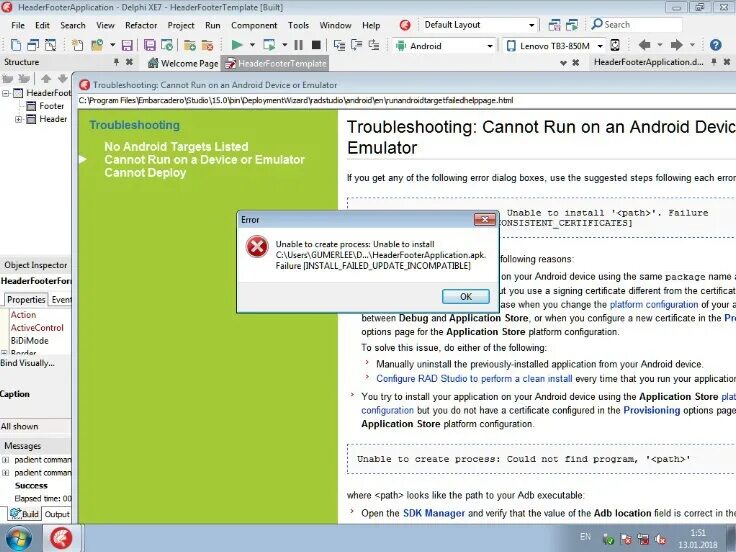Click the Run Without Debugging icon
The width and height of the screenshot is (736, 552).
[x=269, y=45]
